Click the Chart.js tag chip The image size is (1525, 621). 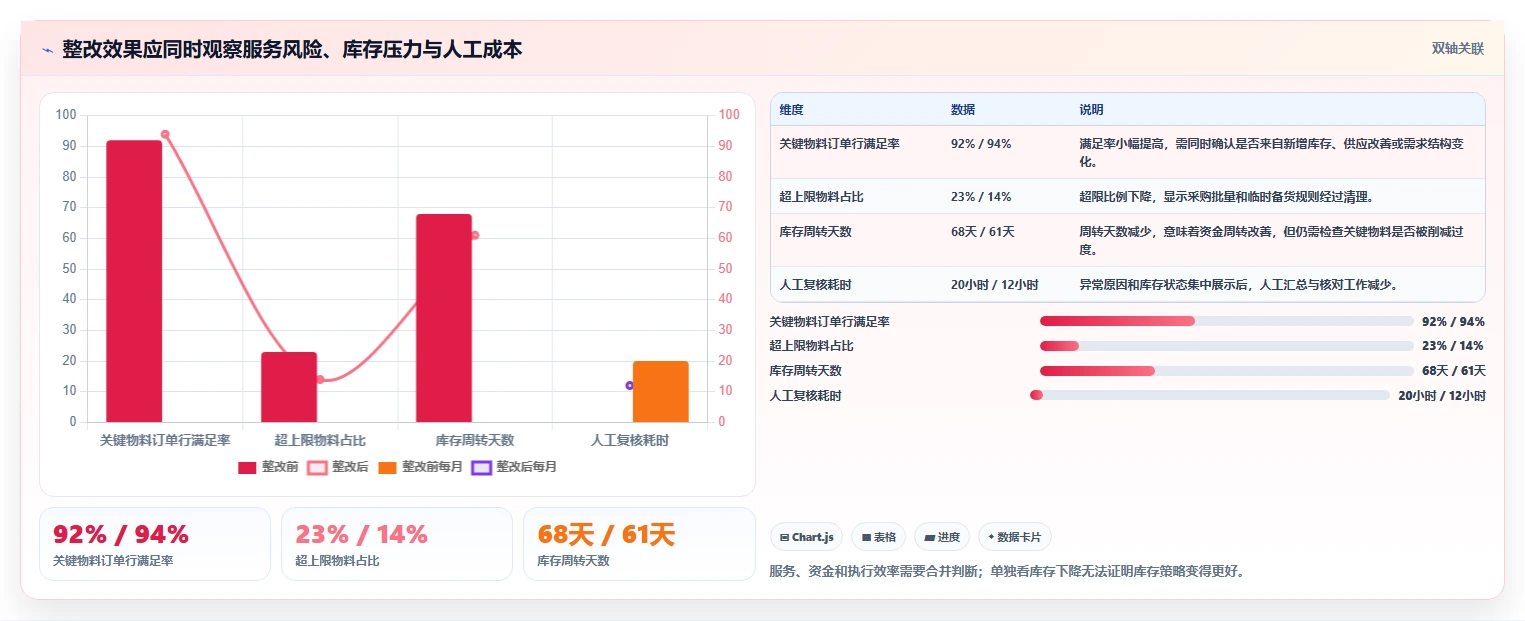807,537
